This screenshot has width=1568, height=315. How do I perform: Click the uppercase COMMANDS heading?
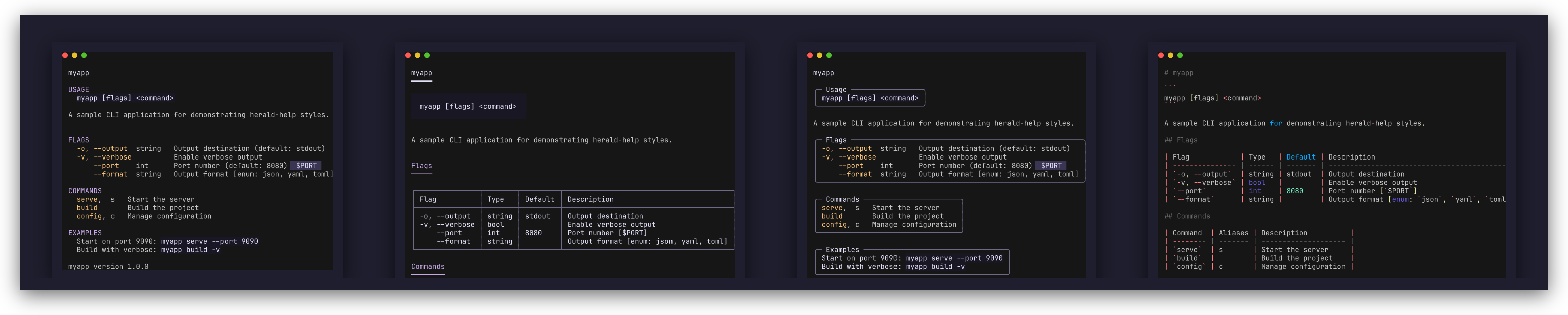point(85,191)
